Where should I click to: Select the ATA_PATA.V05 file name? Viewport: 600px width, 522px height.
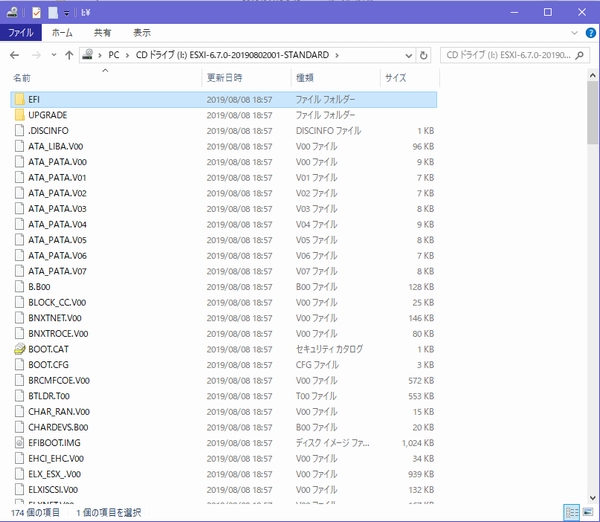[x=57, y=240]
